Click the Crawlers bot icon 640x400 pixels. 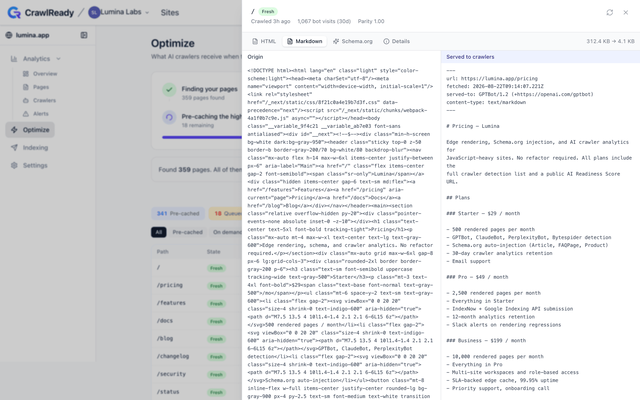tap(26, 100)
